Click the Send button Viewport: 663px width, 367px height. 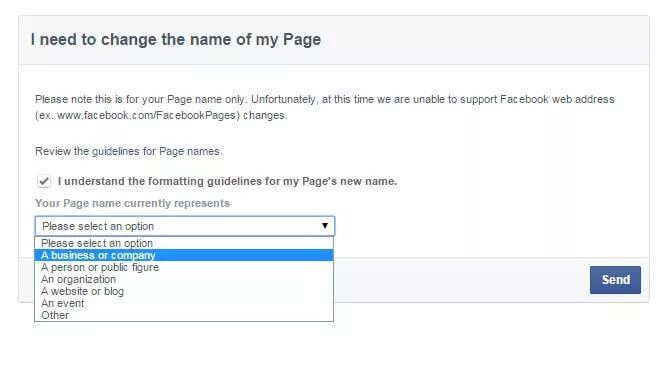615,280
